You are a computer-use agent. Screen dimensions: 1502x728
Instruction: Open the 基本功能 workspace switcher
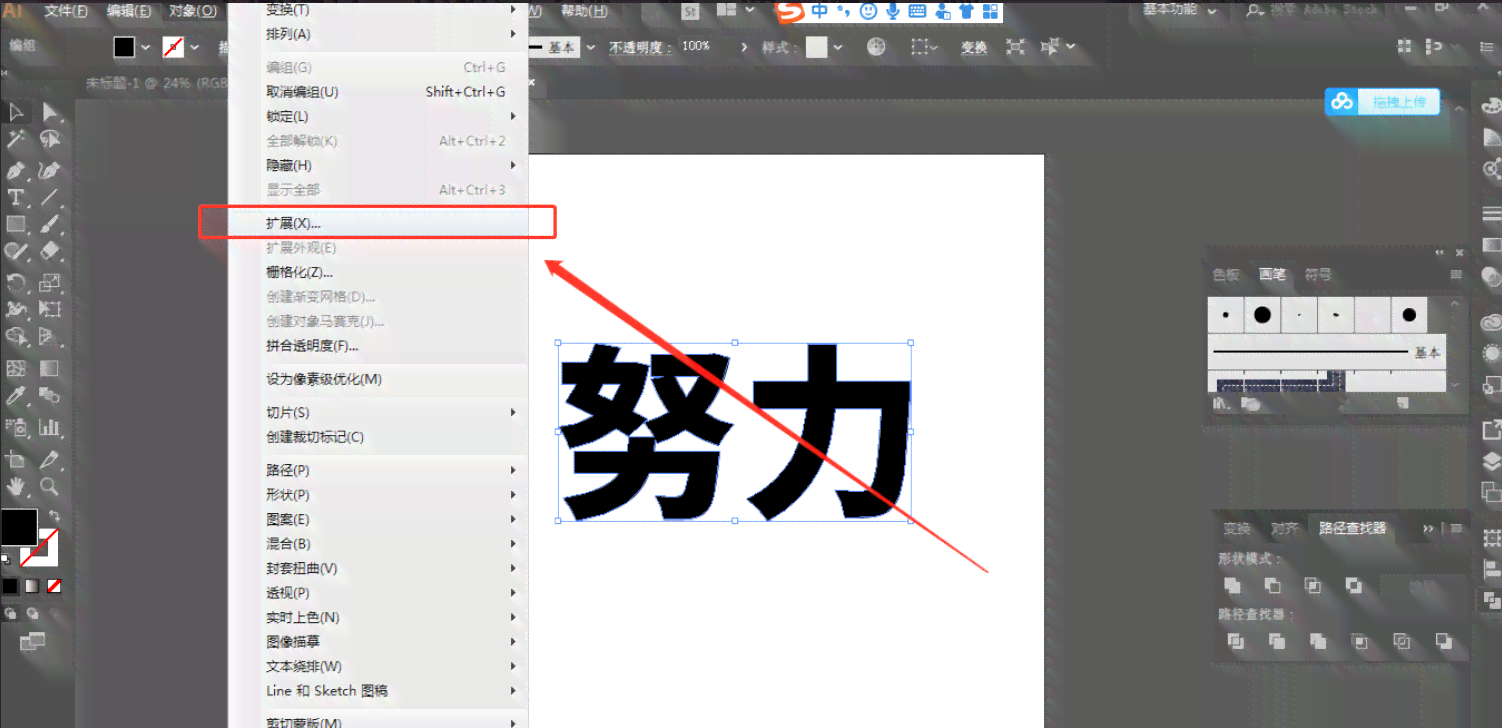[1181, 10]
